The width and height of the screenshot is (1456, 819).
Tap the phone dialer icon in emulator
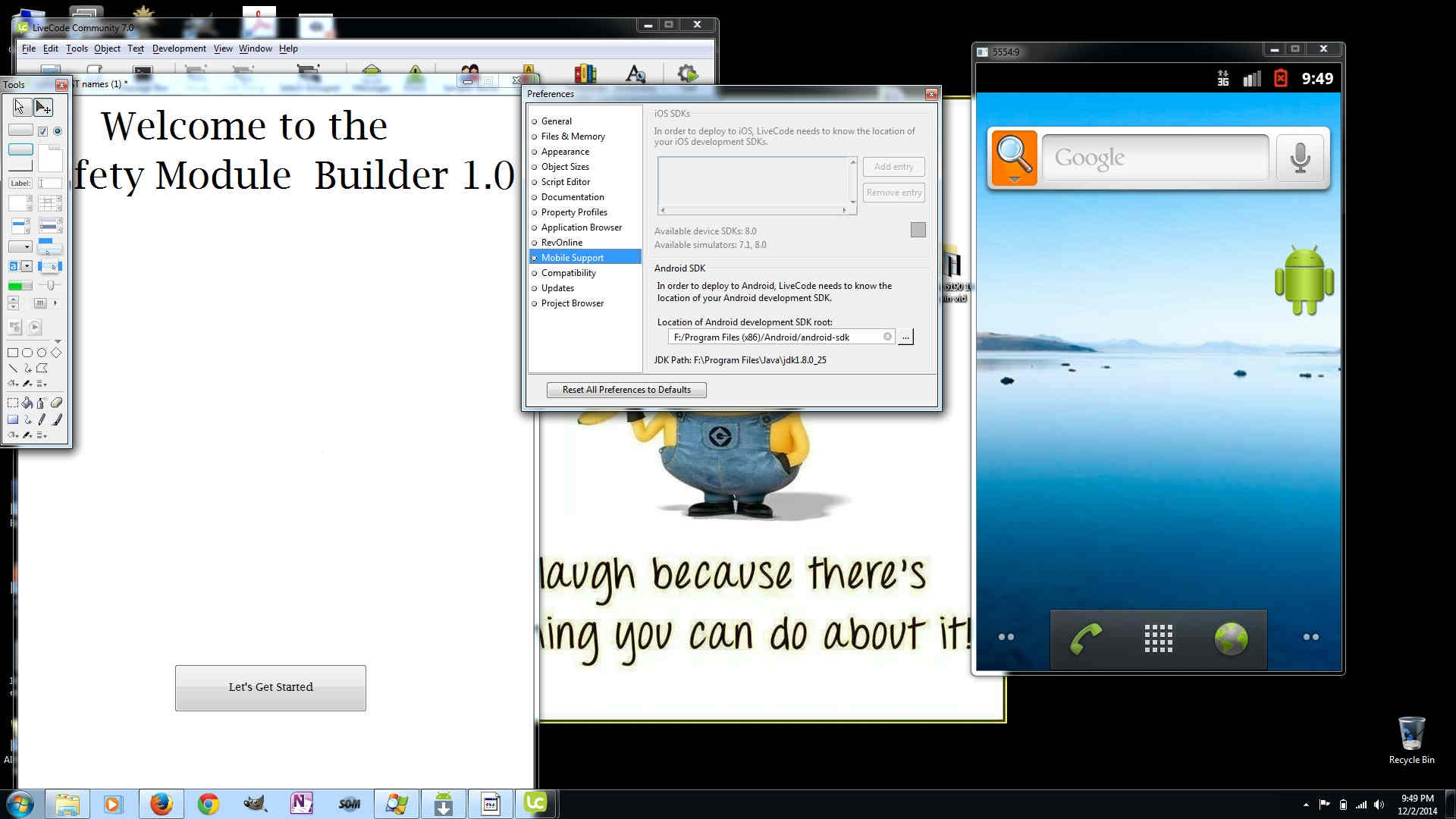click(x=1085, y=639)
